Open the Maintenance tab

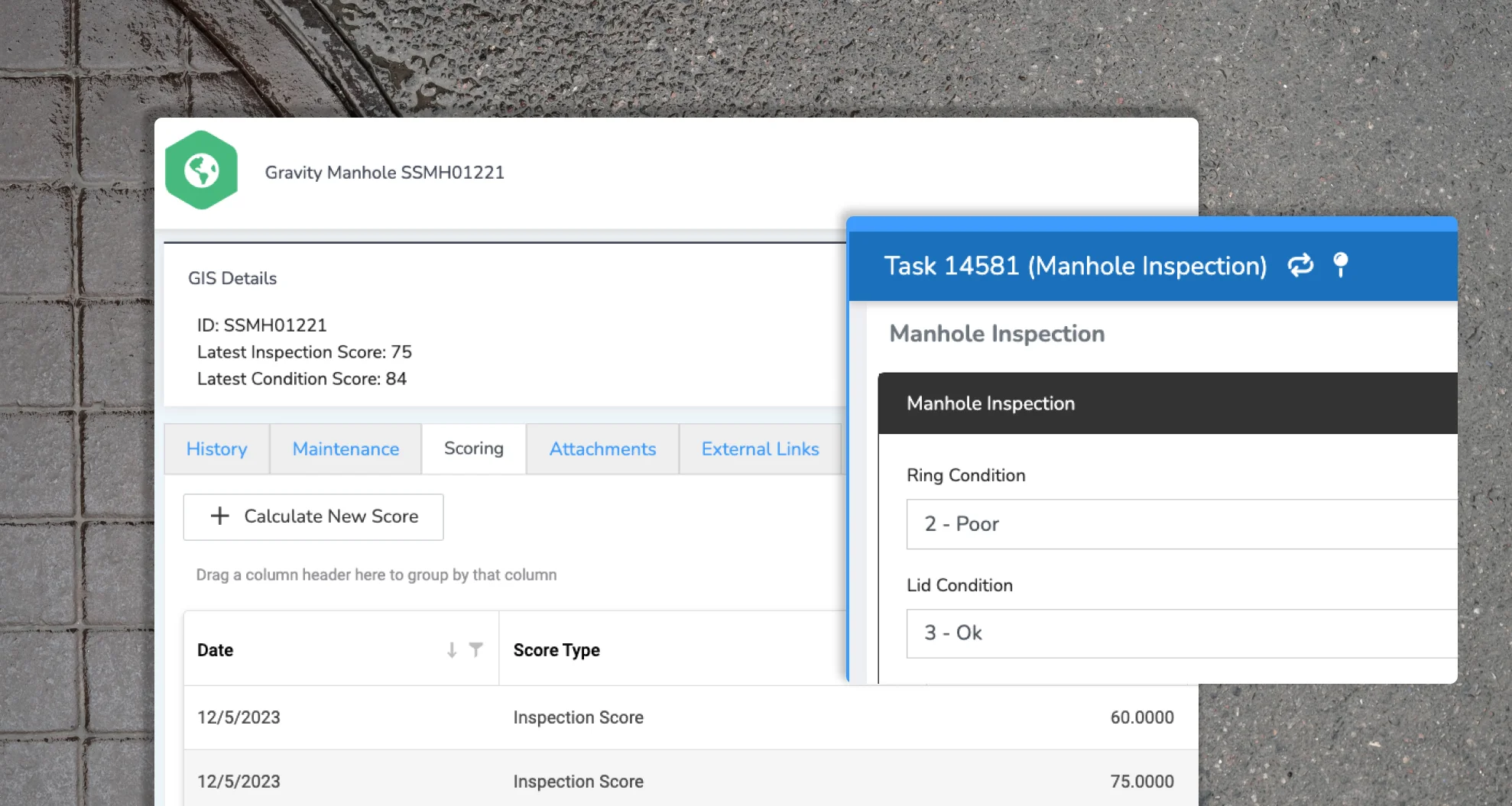pyautogui.click(x=346, y=449)
